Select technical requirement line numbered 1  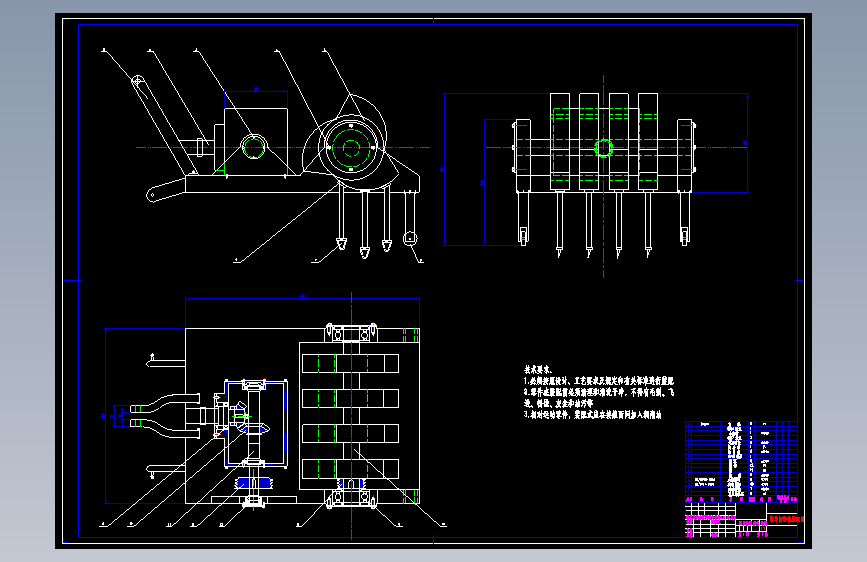599,381
